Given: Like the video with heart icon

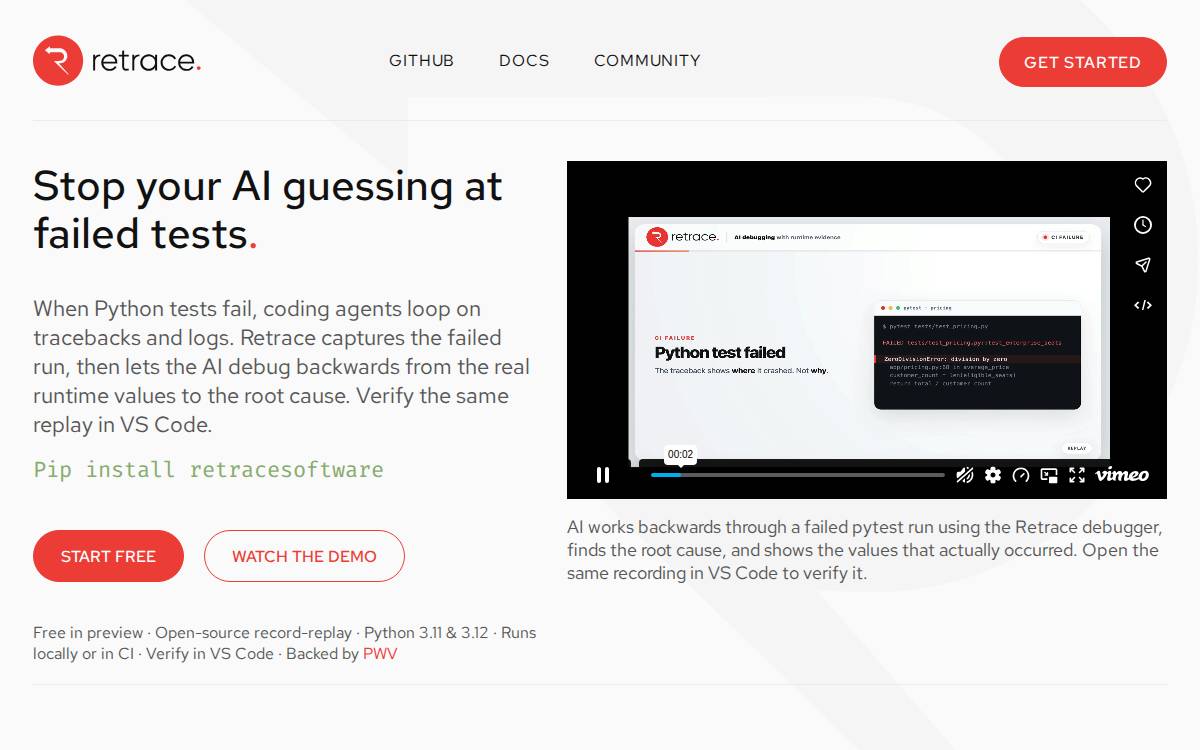Looking at the screenshot, I should click(x=1143, y=185).
